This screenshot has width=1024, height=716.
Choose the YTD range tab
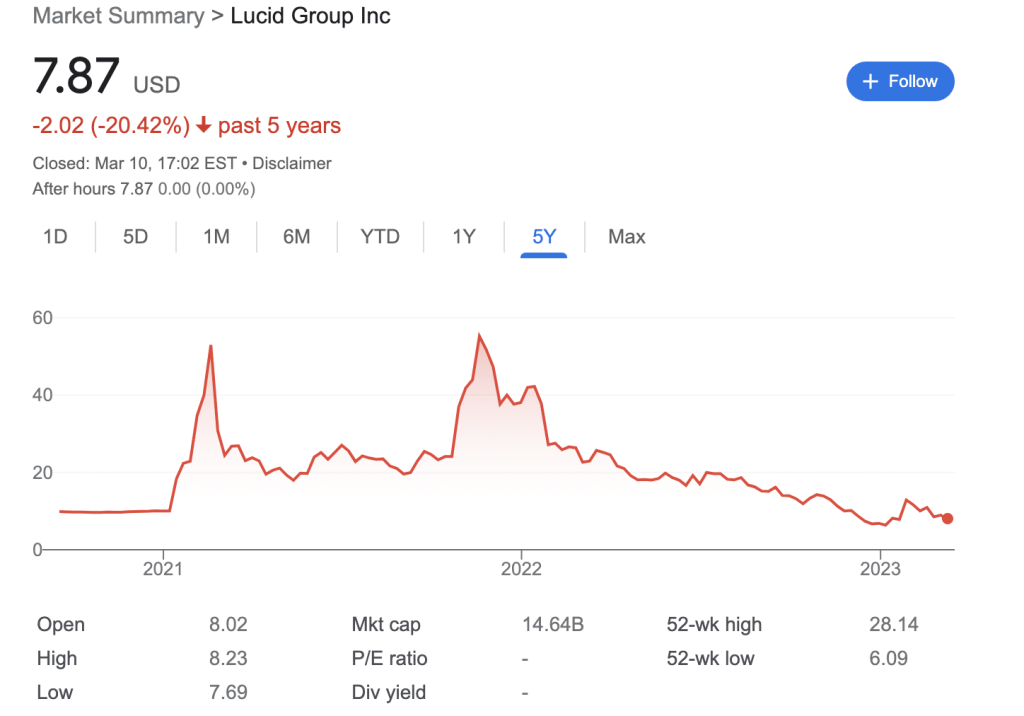pyautogui.click(x=380, y=237)
